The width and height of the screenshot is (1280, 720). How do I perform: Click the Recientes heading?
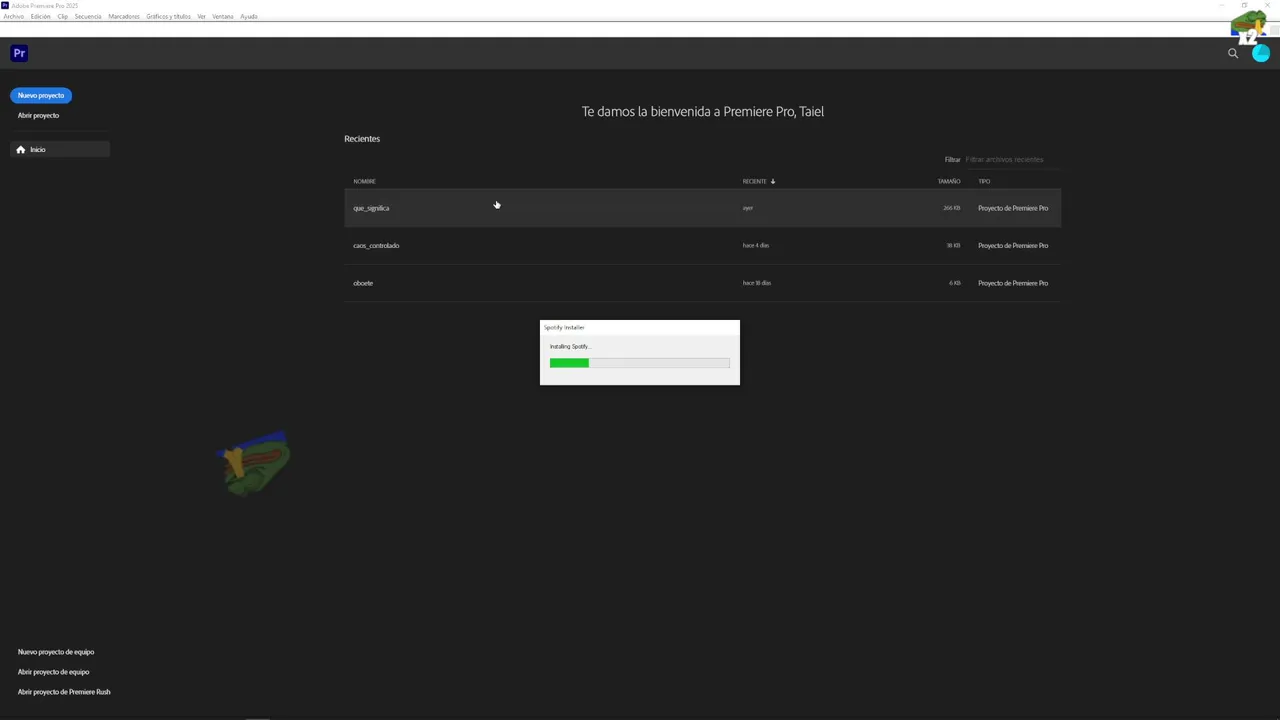coord(362,139)
